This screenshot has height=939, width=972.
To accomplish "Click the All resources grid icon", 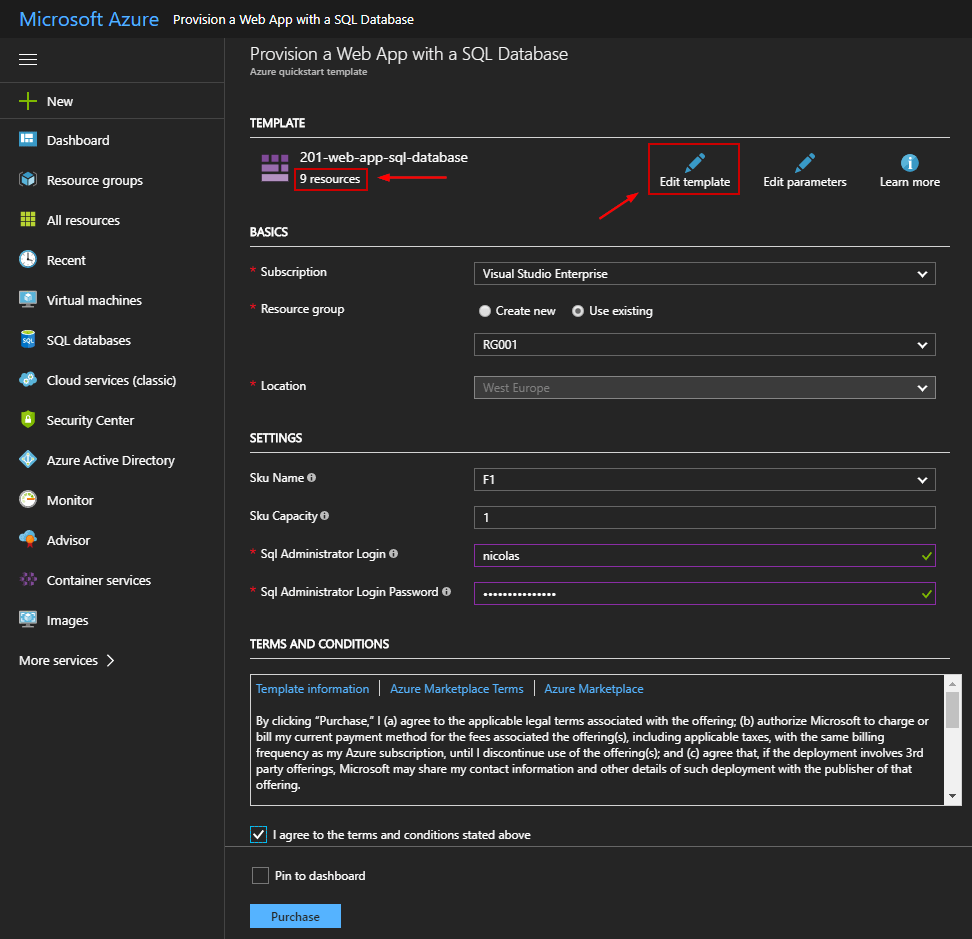I will (x=28, y=219).
